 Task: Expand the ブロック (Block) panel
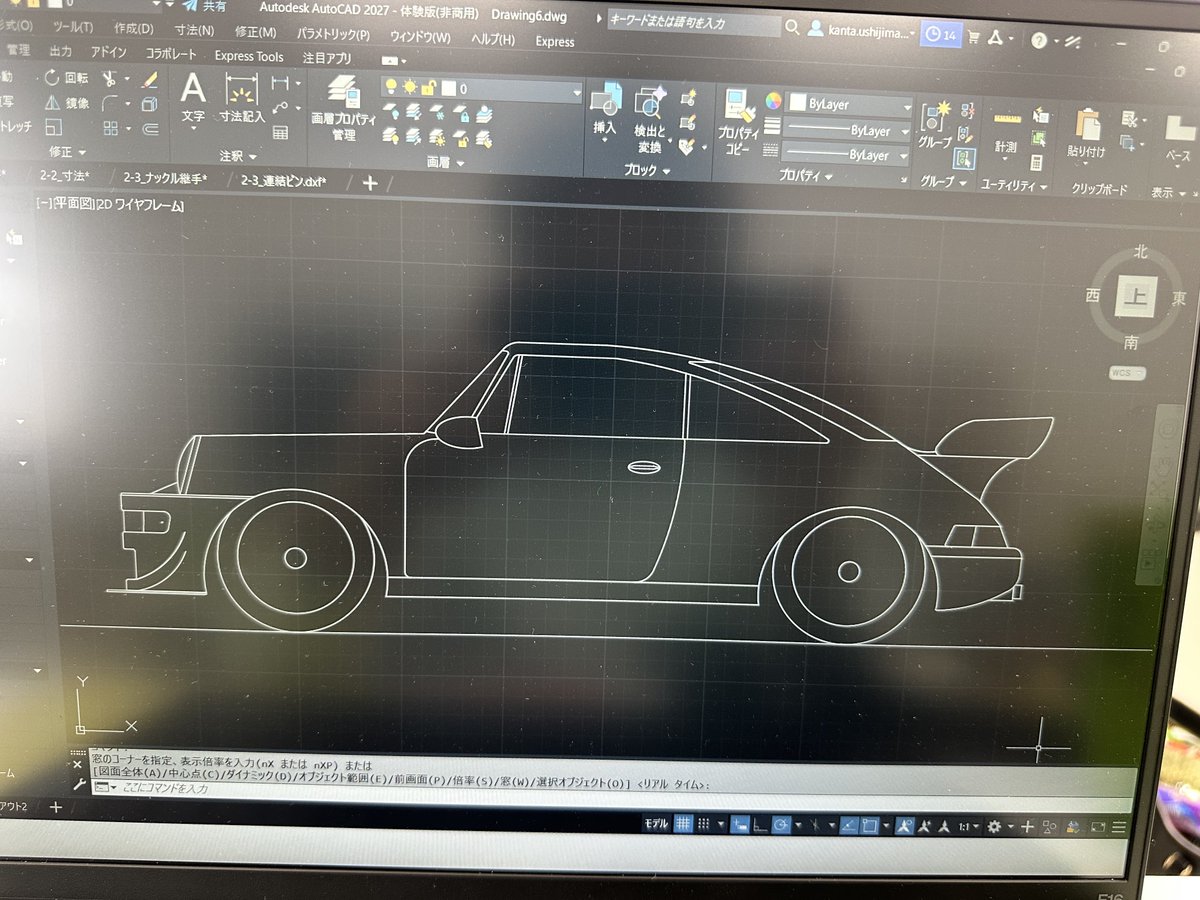pyautogui.click(x=648, y=171)
